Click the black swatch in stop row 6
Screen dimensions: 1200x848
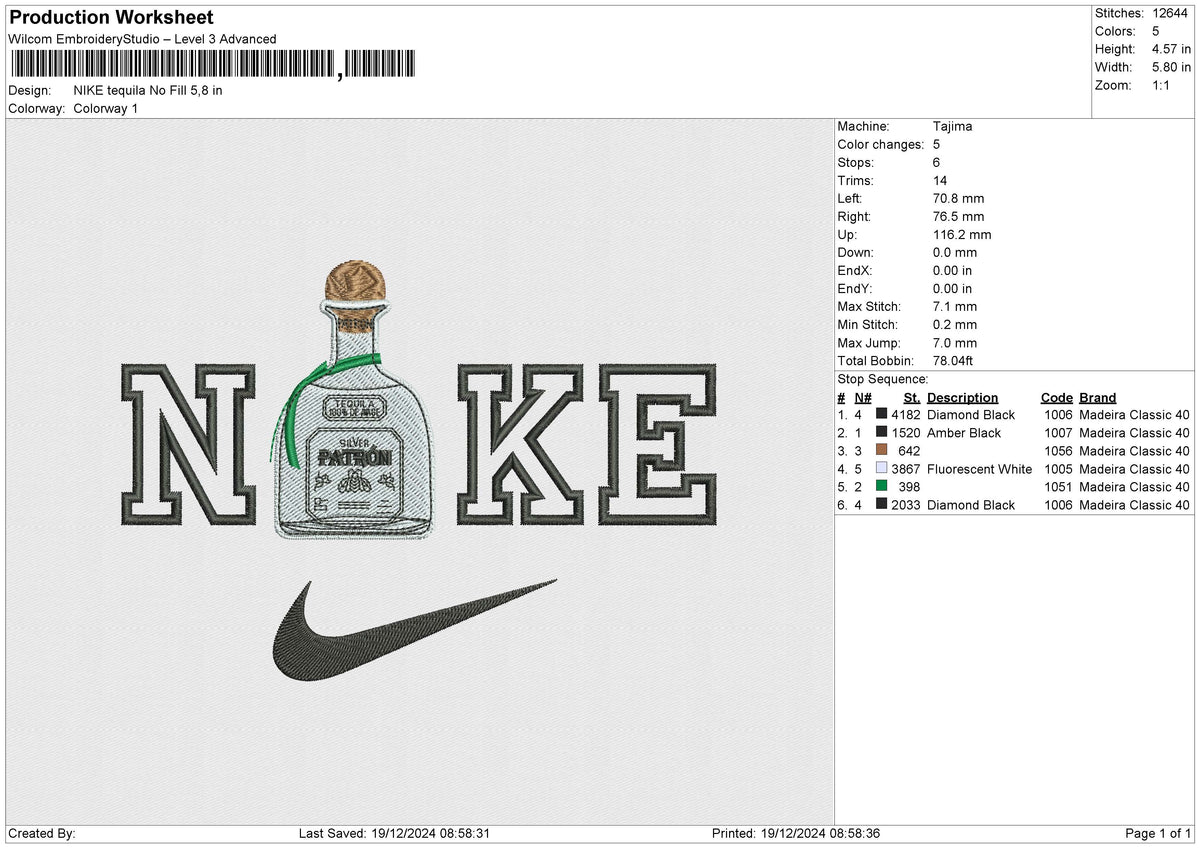pos(881,505)
